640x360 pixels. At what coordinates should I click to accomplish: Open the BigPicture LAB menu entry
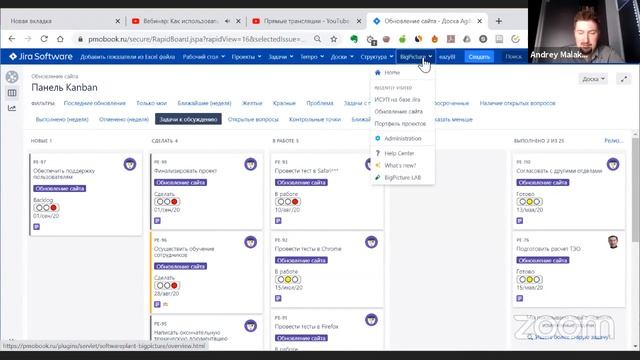pyautogui.click(x=402, y=178)
